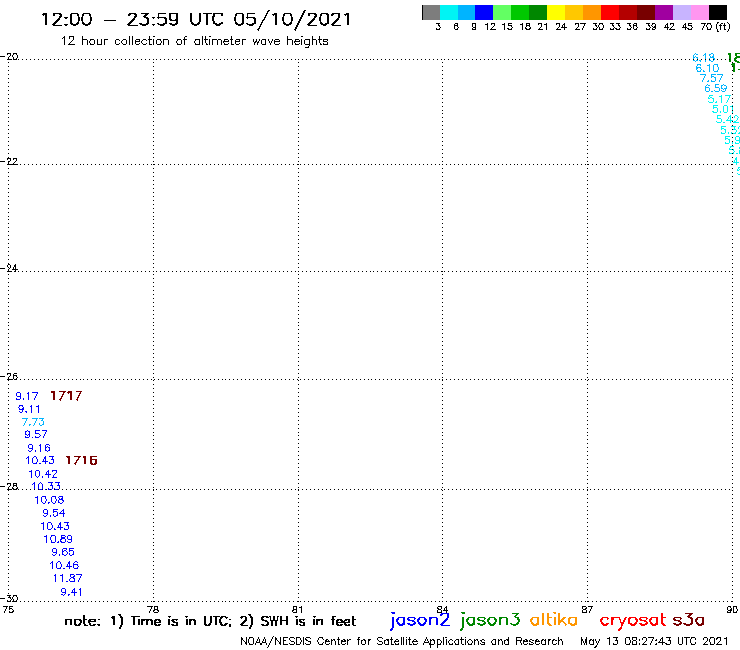Click the longitude label 81 on the axis
740x650 pixels.
coord(297,609)
